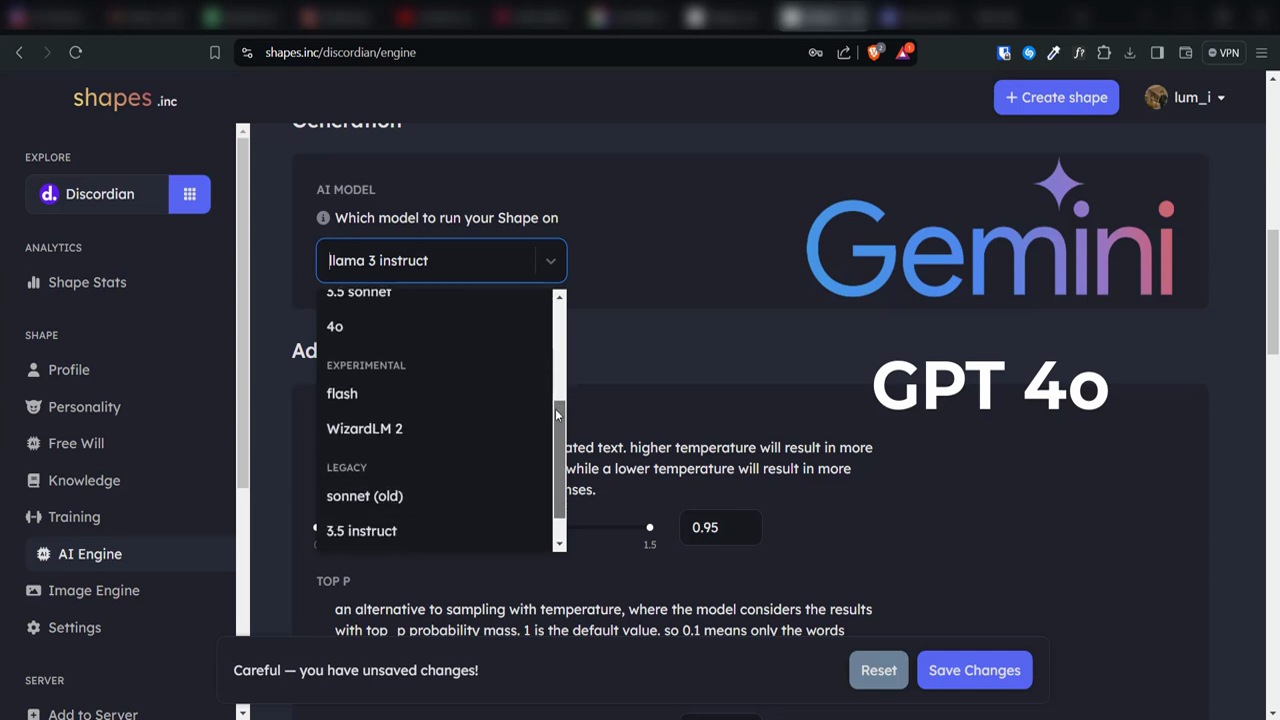The height and width of the screenshot is (720, 1280).
Task: Open the browser hamburger menu
Action: tap(1262, 53)
